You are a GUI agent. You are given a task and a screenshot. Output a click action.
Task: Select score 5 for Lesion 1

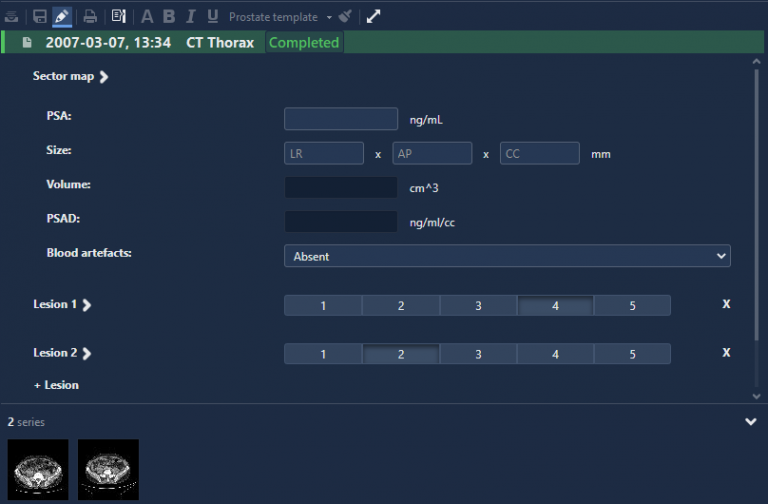coord(632,306)
